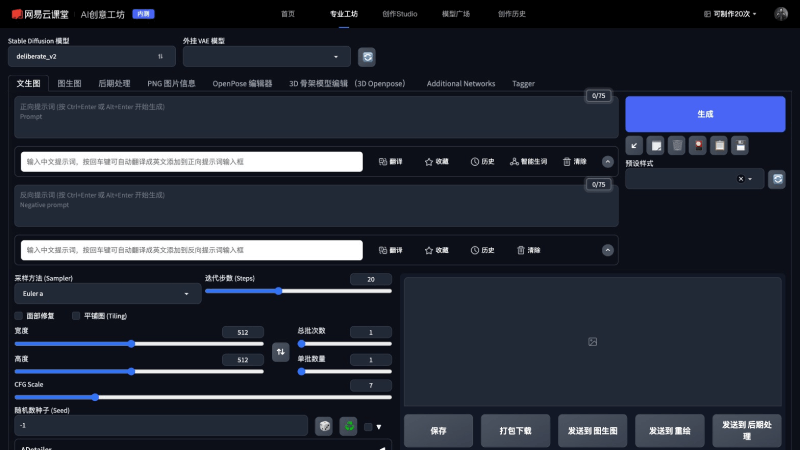Click the floppy disk save-style icon
Image resolution: width=800 pixels, height=450 pixels.
pos(739,146)
